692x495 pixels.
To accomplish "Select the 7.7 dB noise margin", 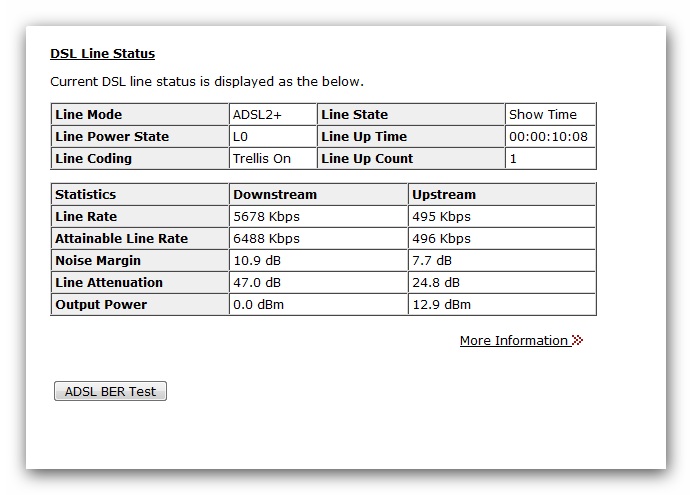I will coord(432,261).
